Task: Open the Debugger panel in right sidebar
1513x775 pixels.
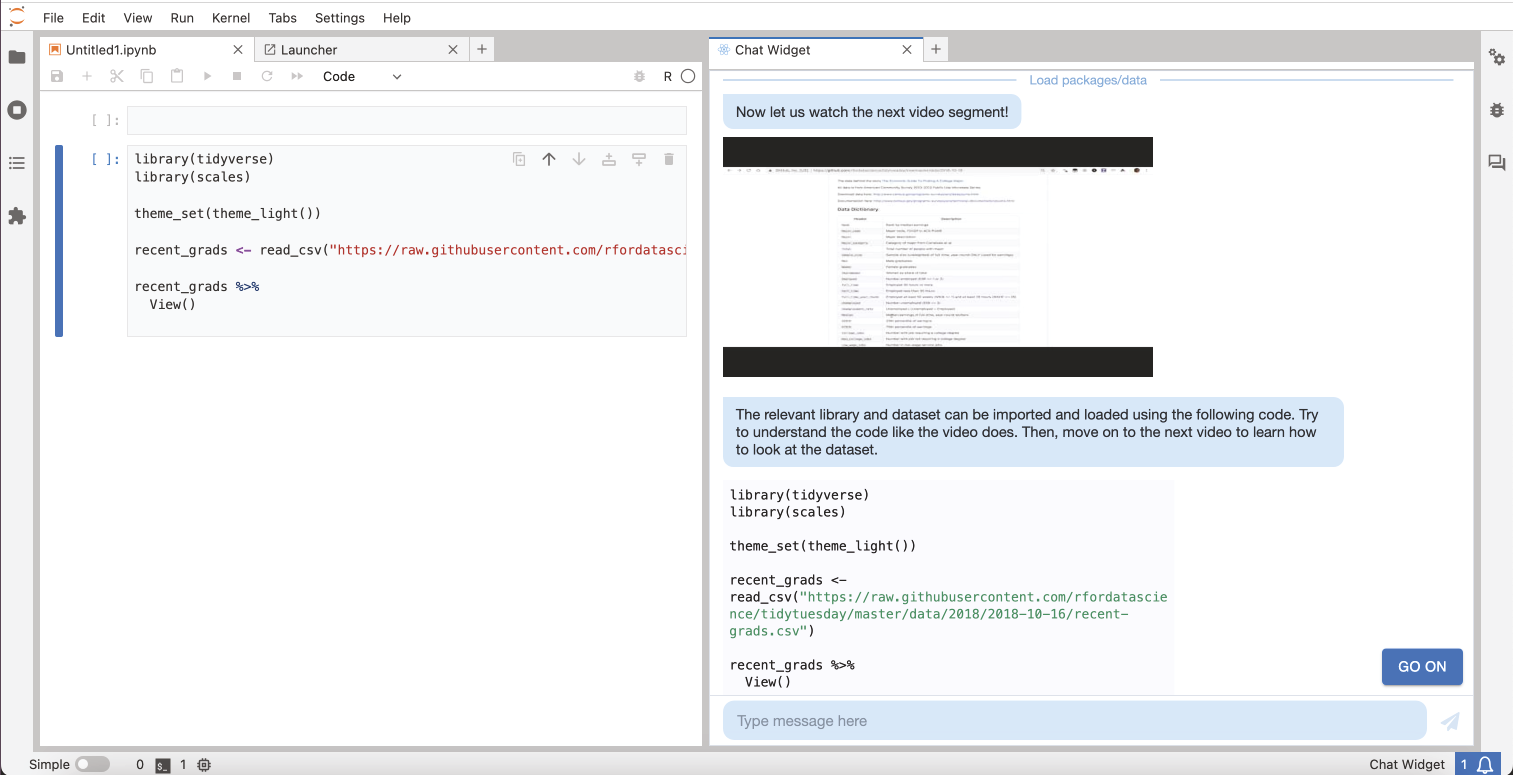Action: pyautogui.click(x=1497, y=110)
